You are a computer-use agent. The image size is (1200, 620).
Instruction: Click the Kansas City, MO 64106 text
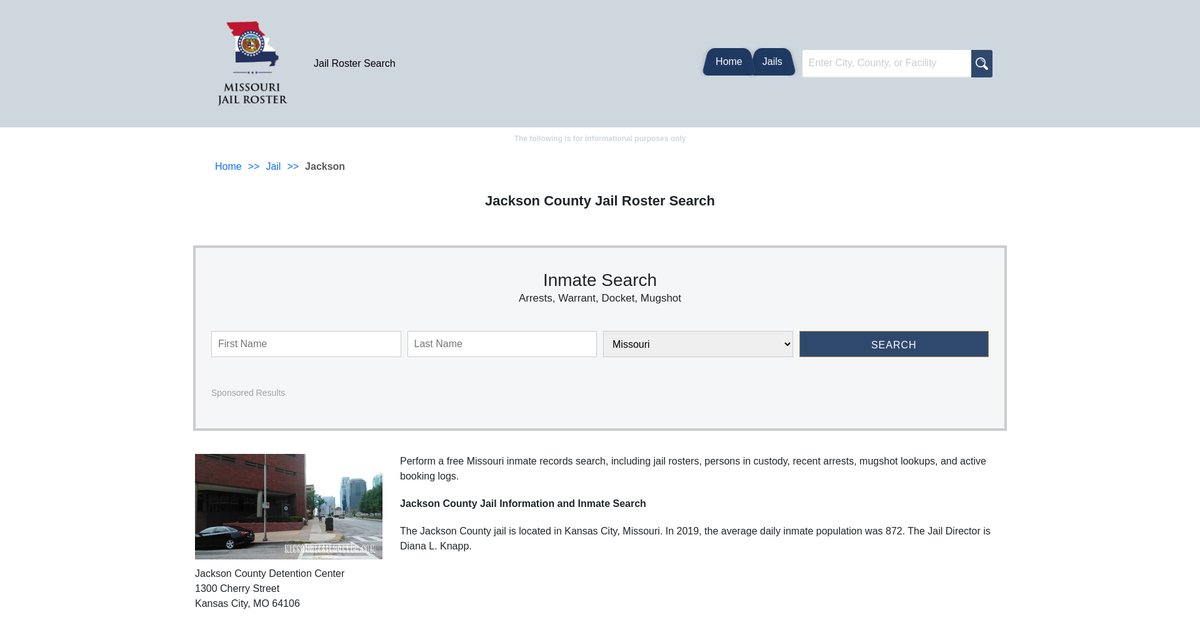pyautogui.click(x=247, y=604)
